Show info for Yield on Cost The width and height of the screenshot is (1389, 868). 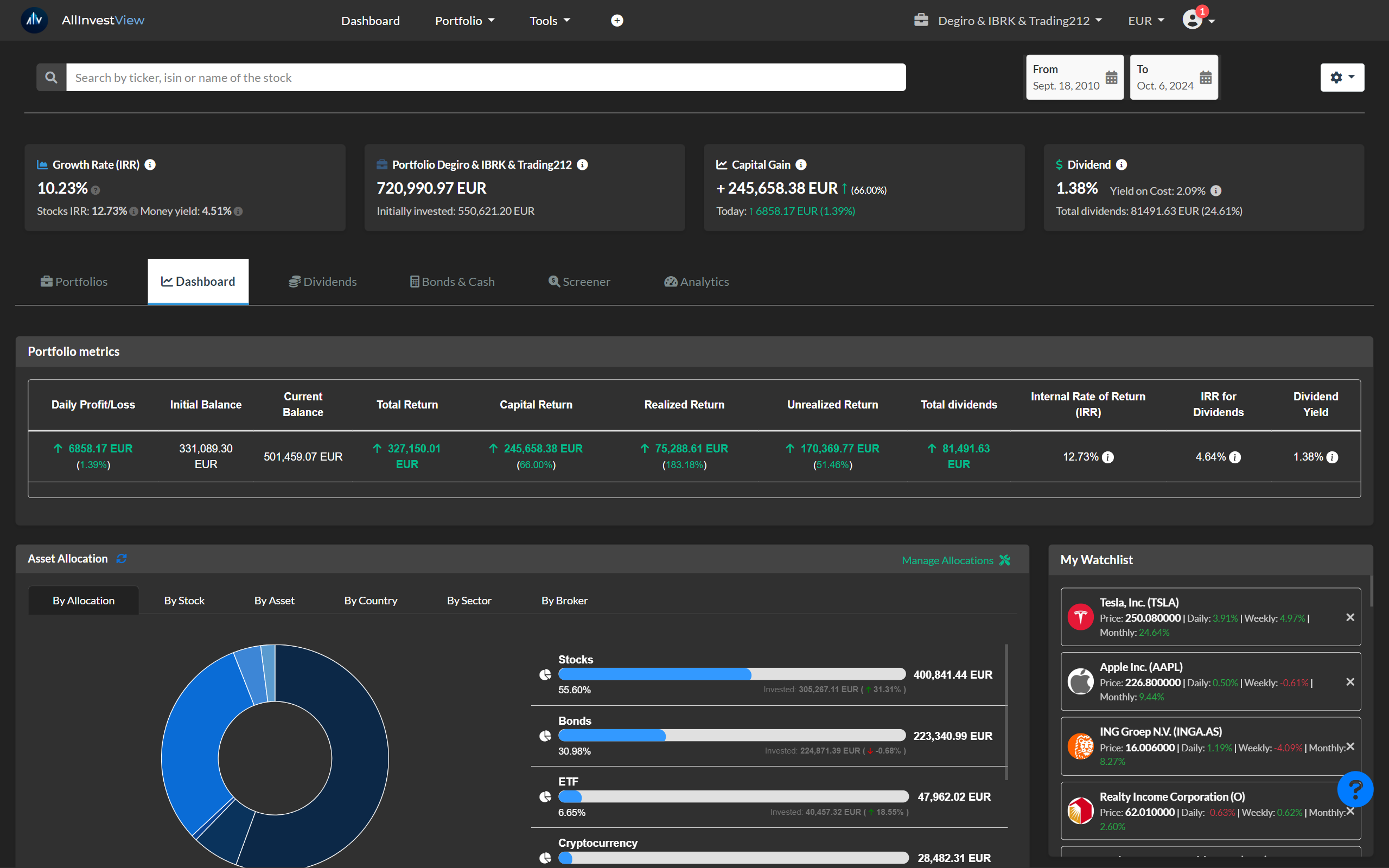click(1216, 190)
